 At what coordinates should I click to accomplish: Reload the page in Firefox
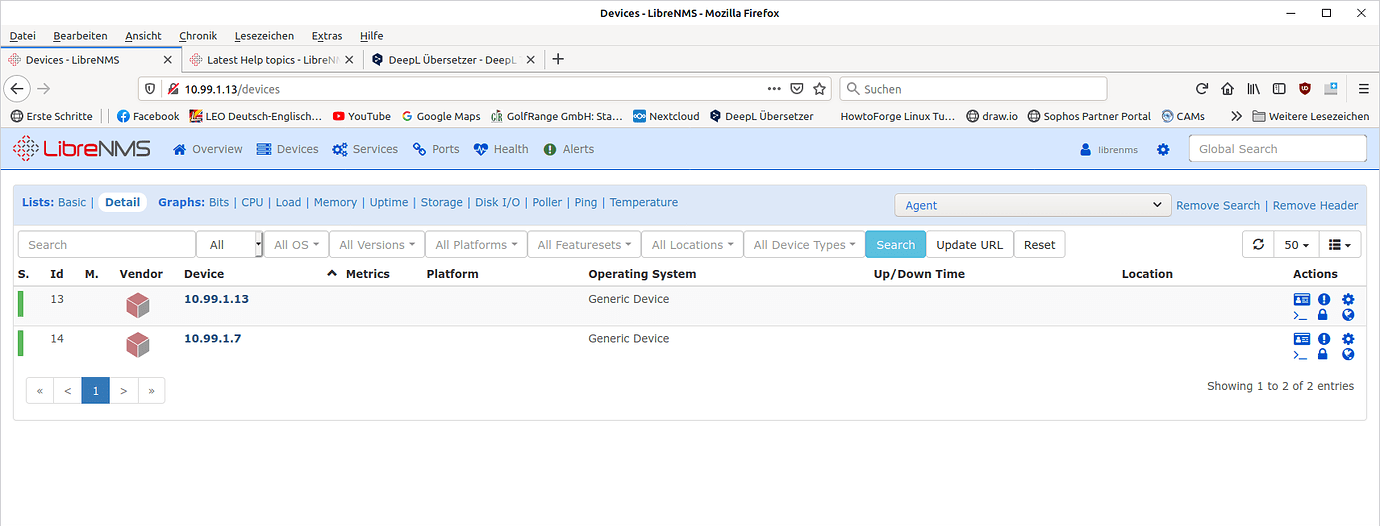click(x=1202, y=89)
